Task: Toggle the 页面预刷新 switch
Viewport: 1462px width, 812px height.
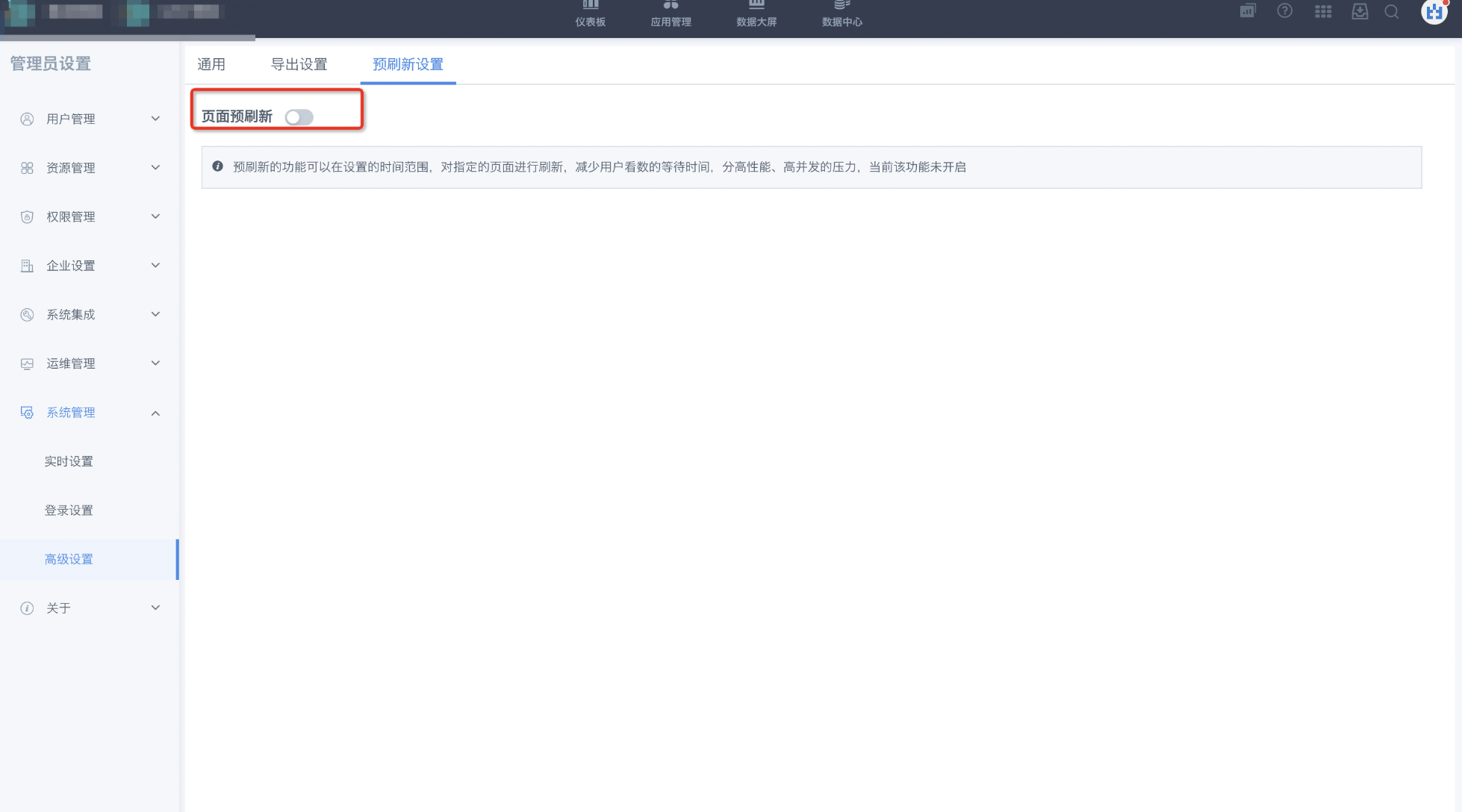Action: pyautogui.click(x=299, y=117)
